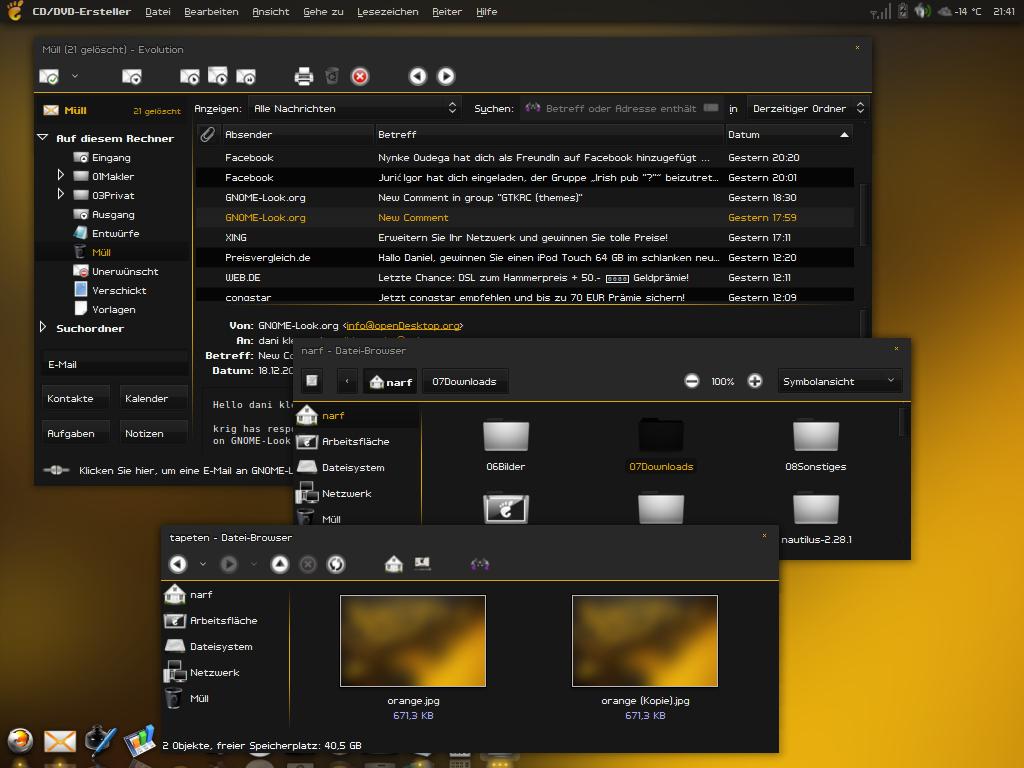Image resolution: width=1024 pixels, height=768 pixels.
Task: Open the Lesezeichen menu
Action: tap(388, 12)
